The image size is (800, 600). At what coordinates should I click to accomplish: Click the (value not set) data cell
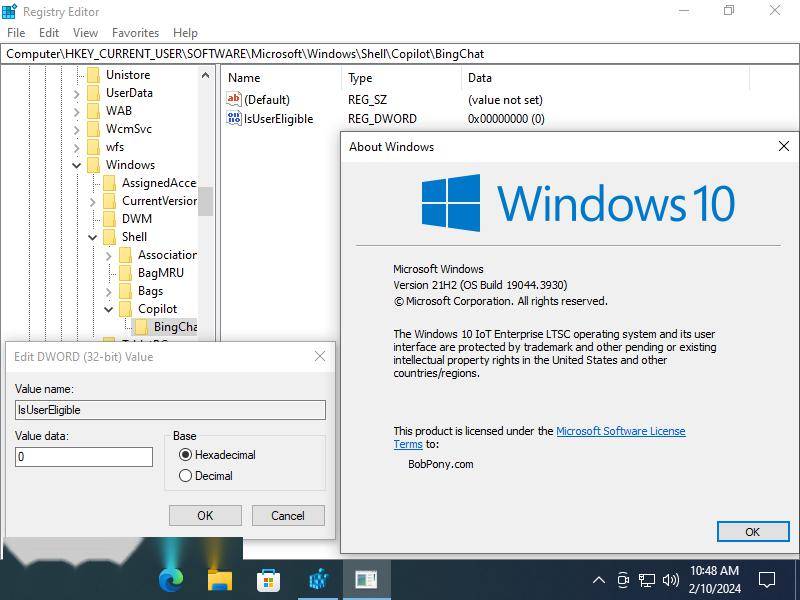tap(505, 99)
